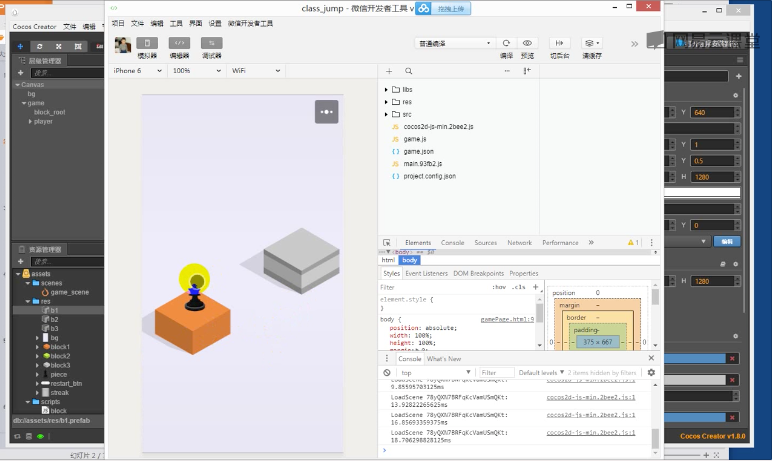Click the warning count indicator
Viewport: 772px width, 461px height.
tap(633, 242)
